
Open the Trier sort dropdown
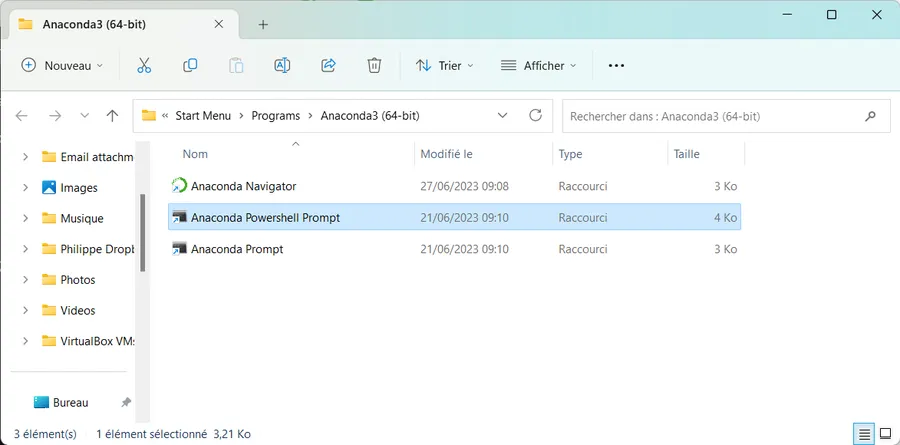point(445,65)
